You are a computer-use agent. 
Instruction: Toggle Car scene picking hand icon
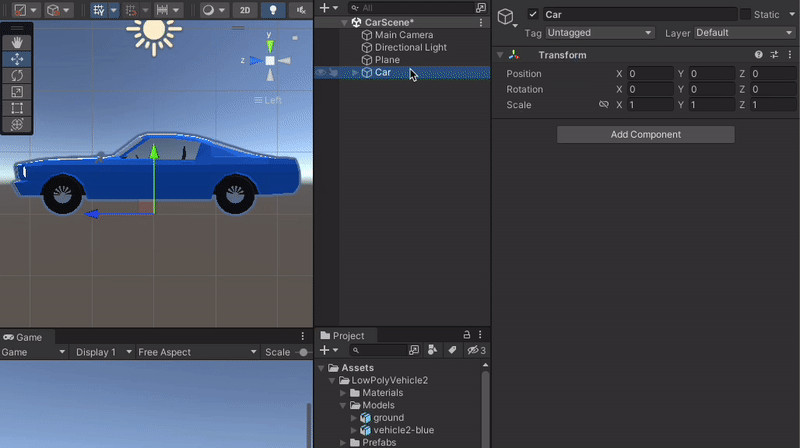333,72
